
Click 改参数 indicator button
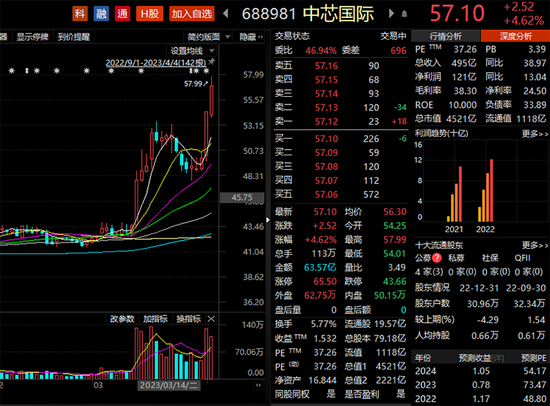click(x=122, y=319)
